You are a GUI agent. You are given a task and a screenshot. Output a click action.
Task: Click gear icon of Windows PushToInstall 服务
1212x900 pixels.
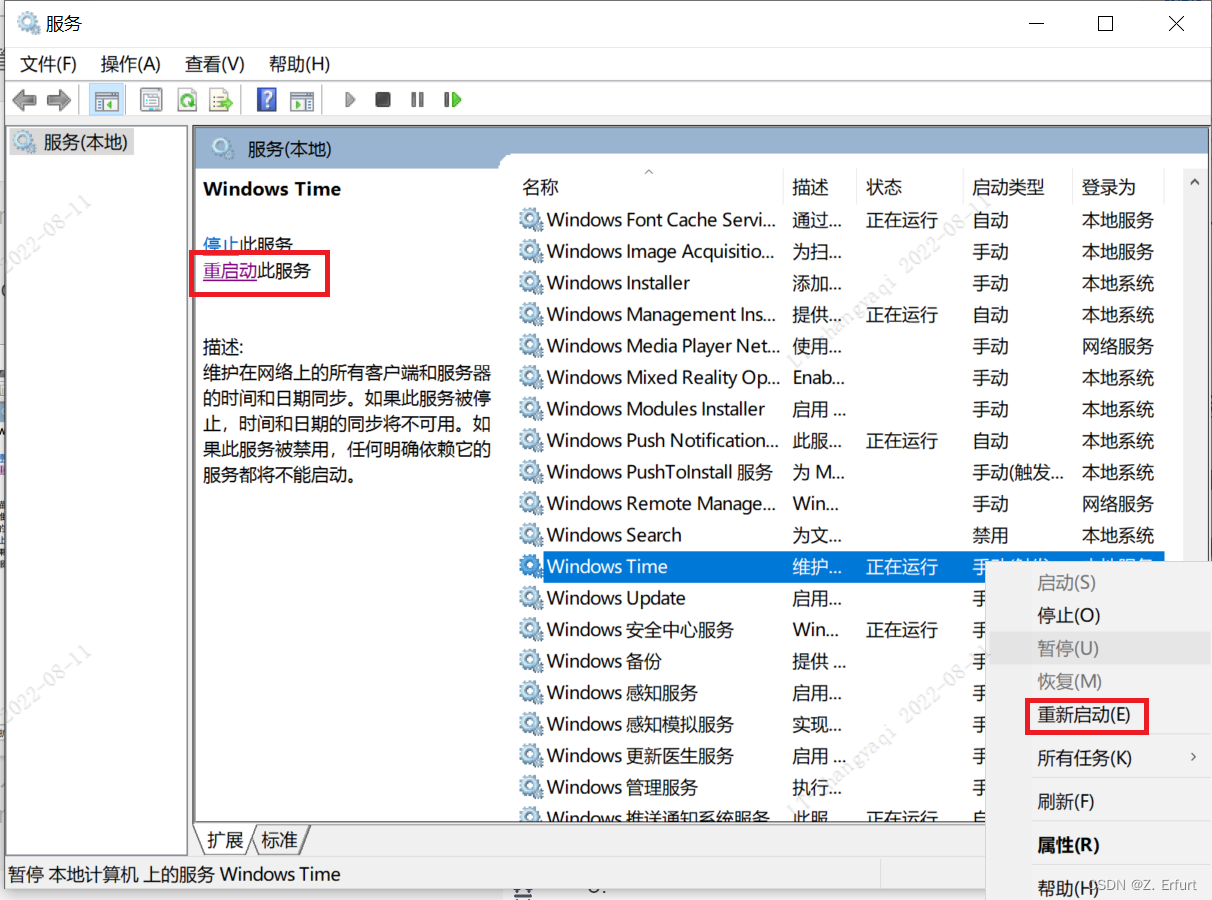point(531,472)
